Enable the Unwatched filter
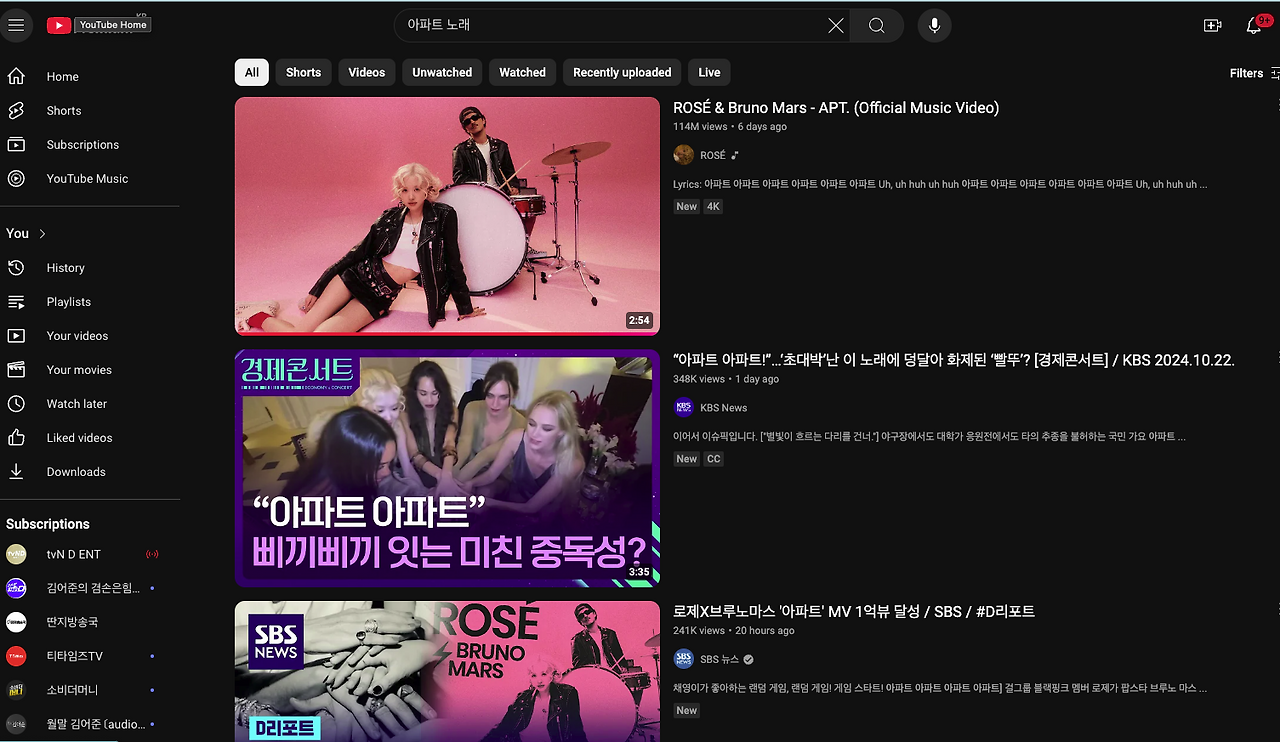 (x=441, y=72)
